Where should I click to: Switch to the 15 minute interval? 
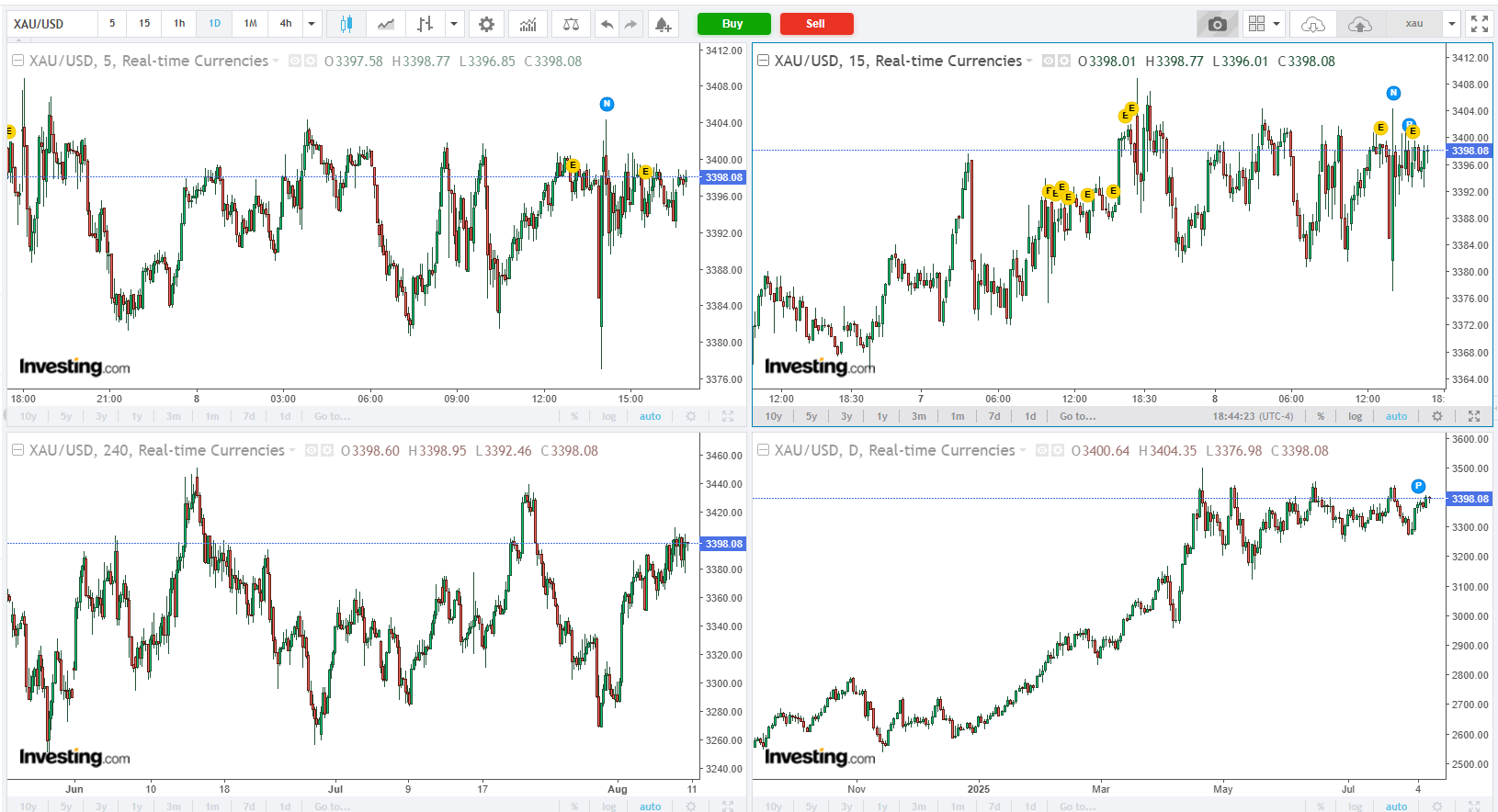coord(144,24)
